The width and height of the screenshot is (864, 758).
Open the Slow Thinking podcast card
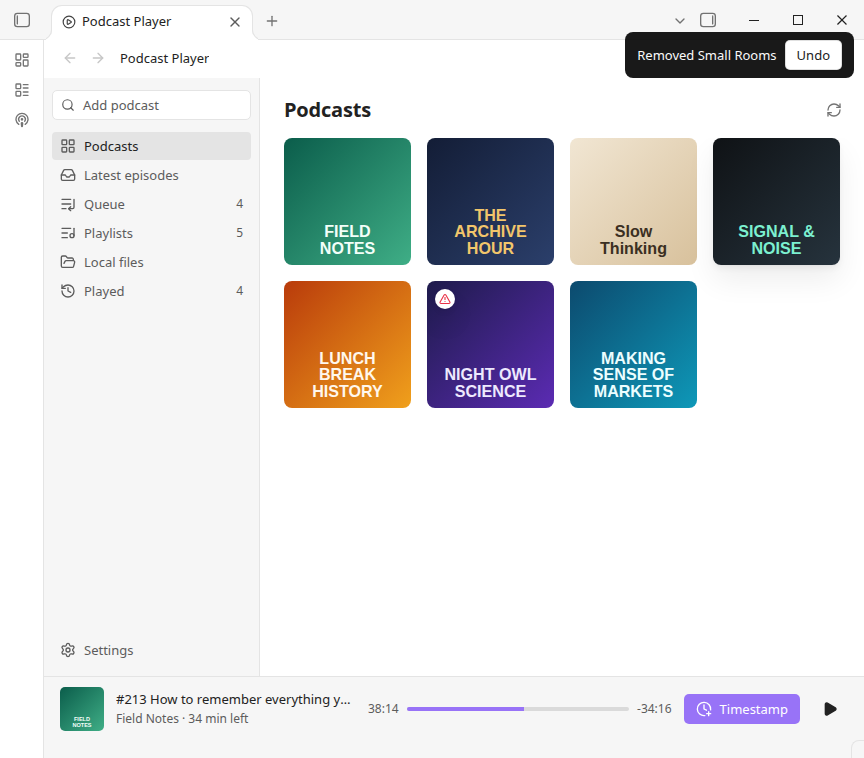(x=634, y=202)
